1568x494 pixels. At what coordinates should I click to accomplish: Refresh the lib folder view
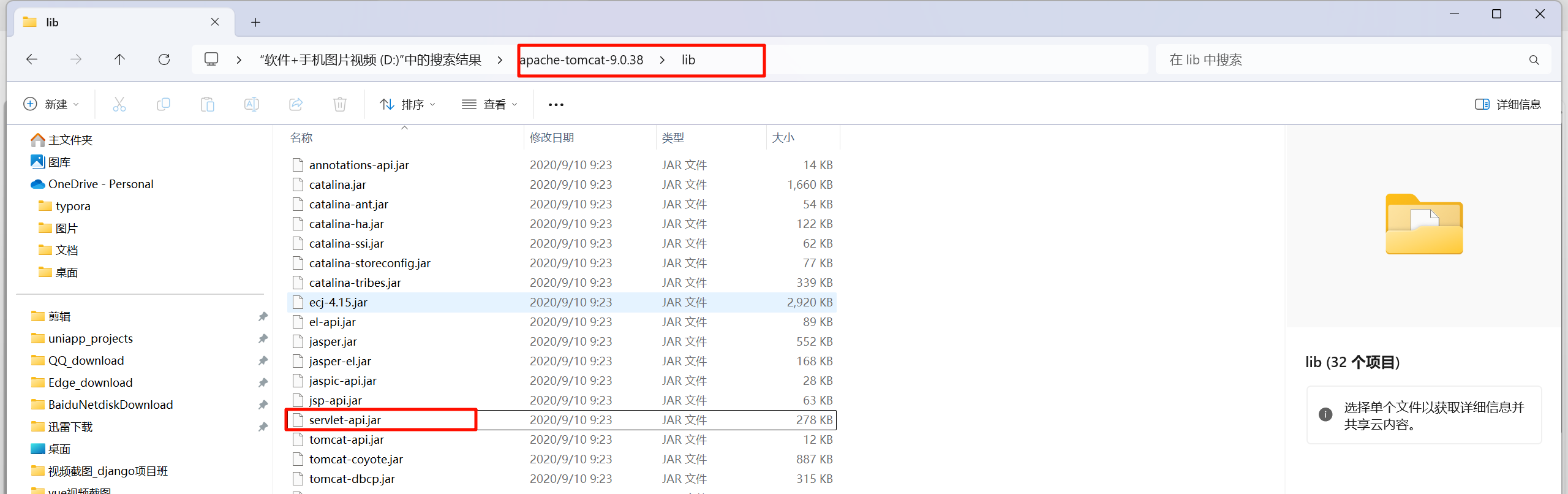pyautogui.click(x=164, y=59)
